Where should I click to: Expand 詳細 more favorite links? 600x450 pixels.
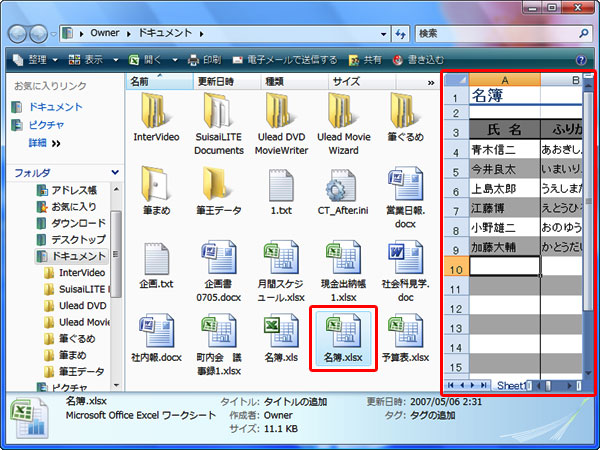[x=44, y=143]
